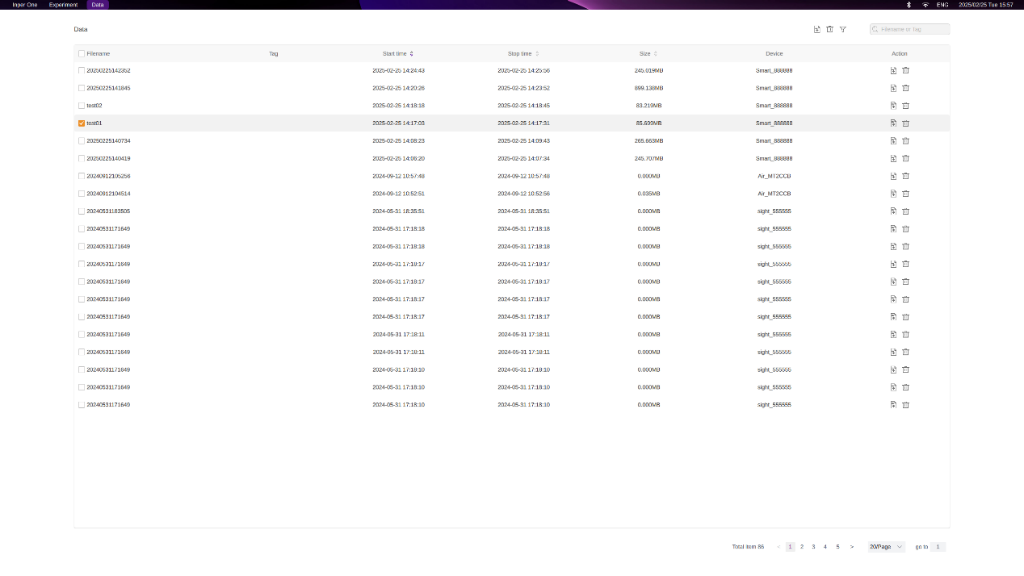The width and height of the screenshot is (1024, 576).
Task: Click the export icon in the Data toolbar
Action: 816,29
